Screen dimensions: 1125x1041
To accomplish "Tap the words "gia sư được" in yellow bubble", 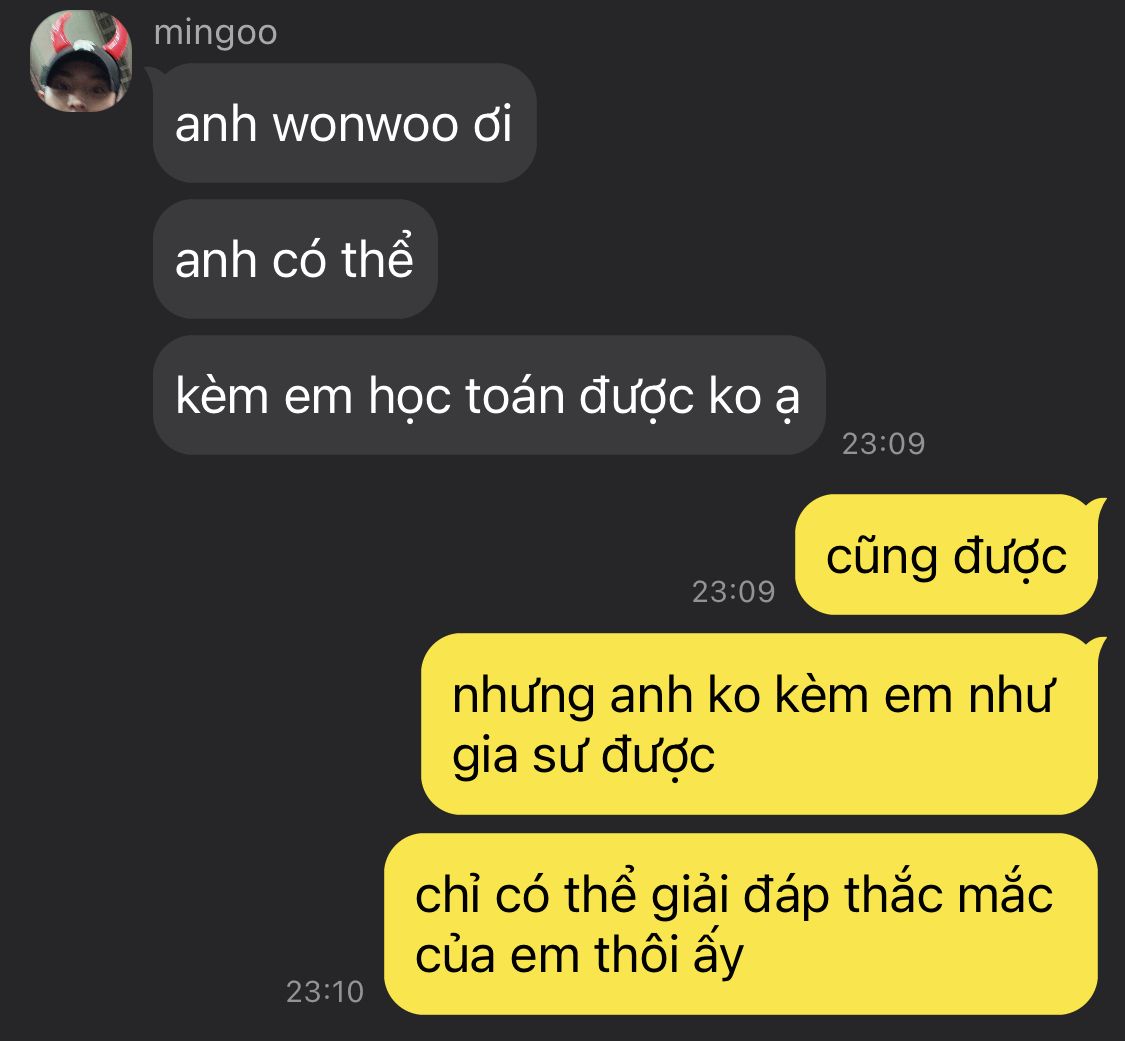I will 583,755.
